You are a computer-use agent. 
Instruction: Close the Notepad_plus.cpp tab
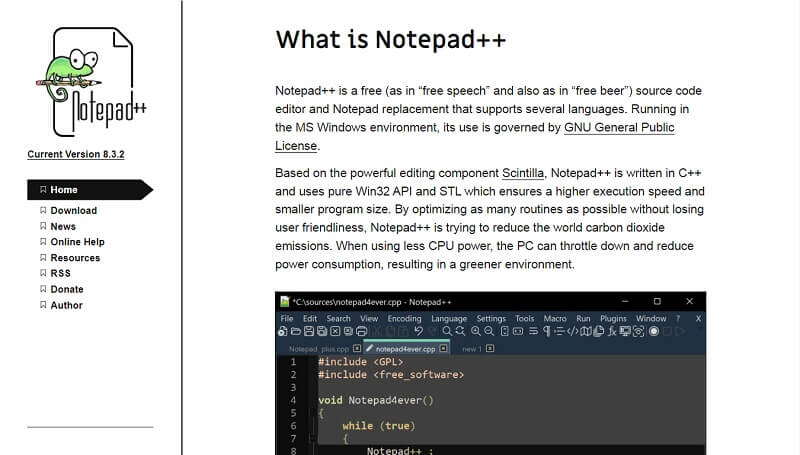357,348
